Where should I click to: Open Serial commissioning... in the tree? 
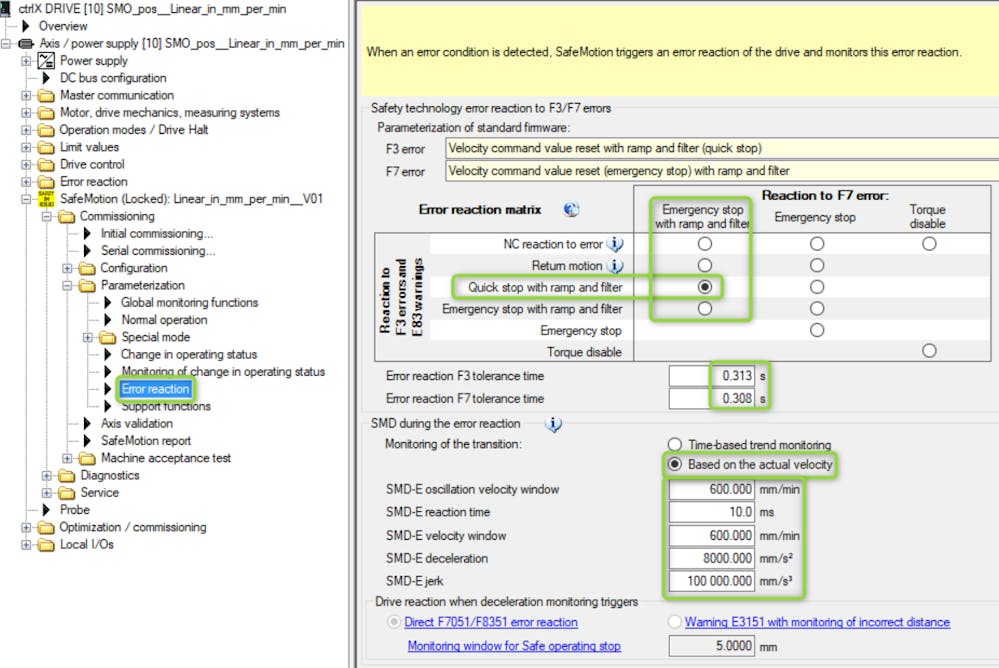pyautogui.click(x=158, y=251)
